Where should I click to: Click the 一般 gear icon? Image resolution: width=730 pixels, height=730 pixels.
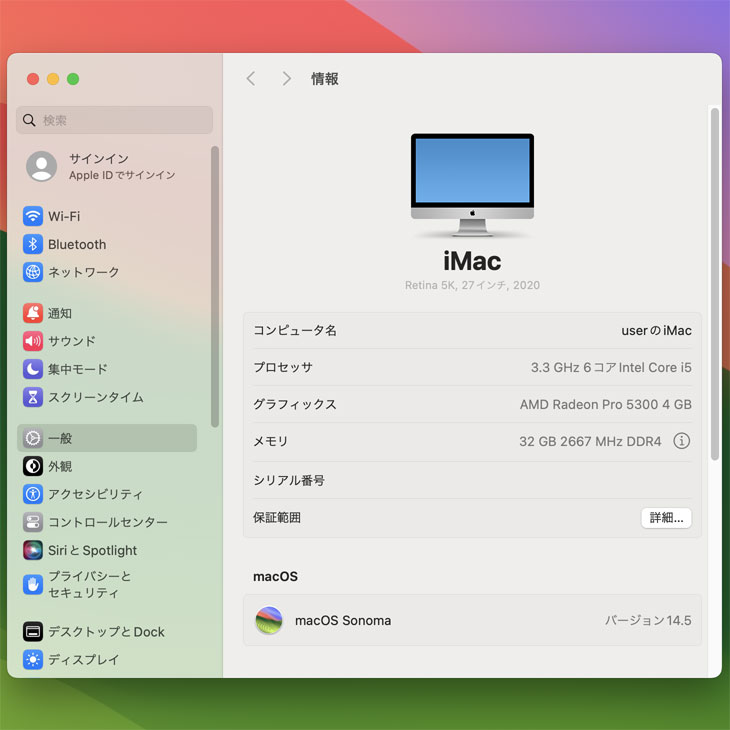33,438
